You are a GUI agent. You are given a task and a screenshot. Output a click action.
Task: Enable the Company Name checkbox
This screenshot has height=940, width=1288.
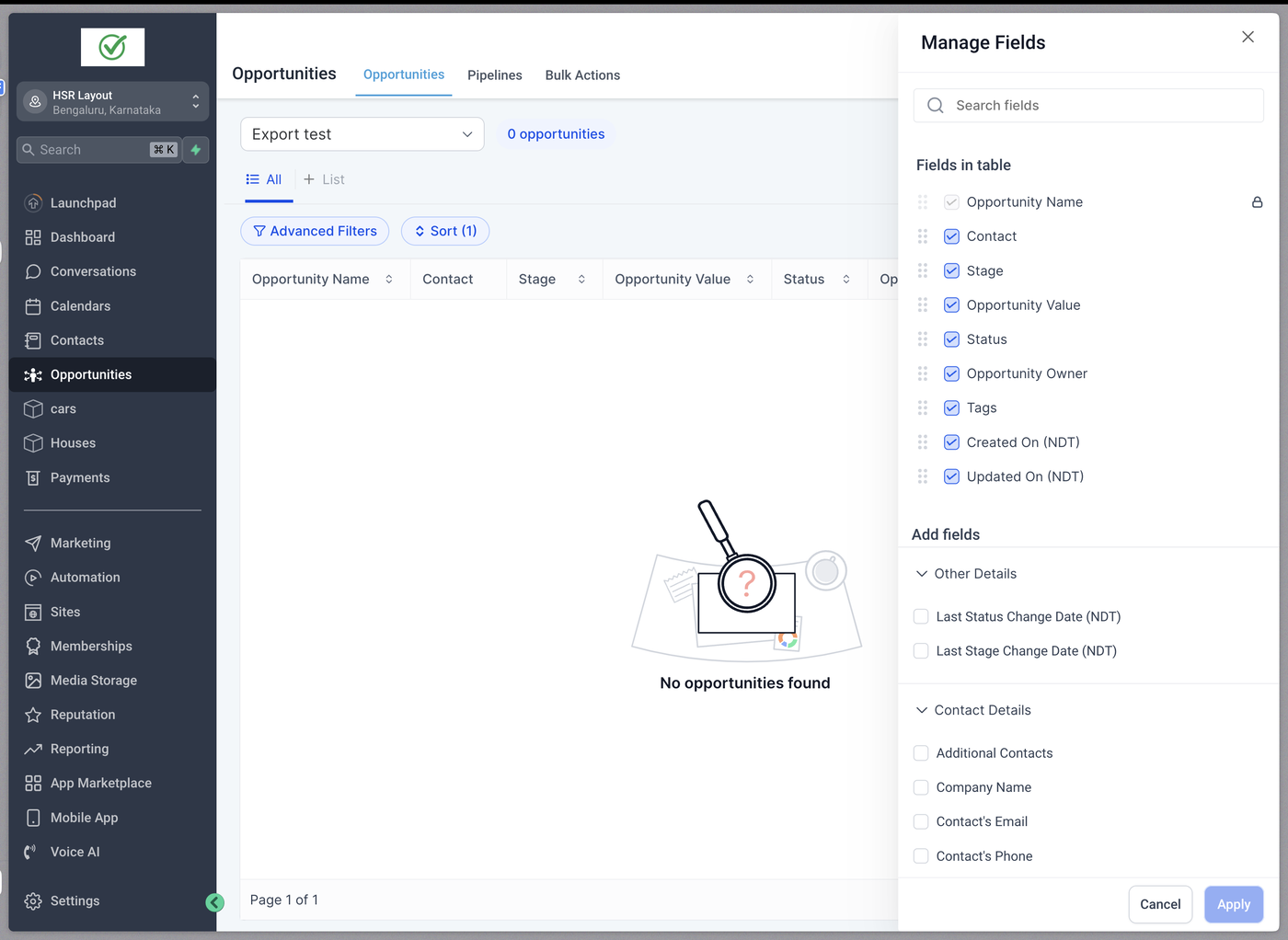[921, 787]
